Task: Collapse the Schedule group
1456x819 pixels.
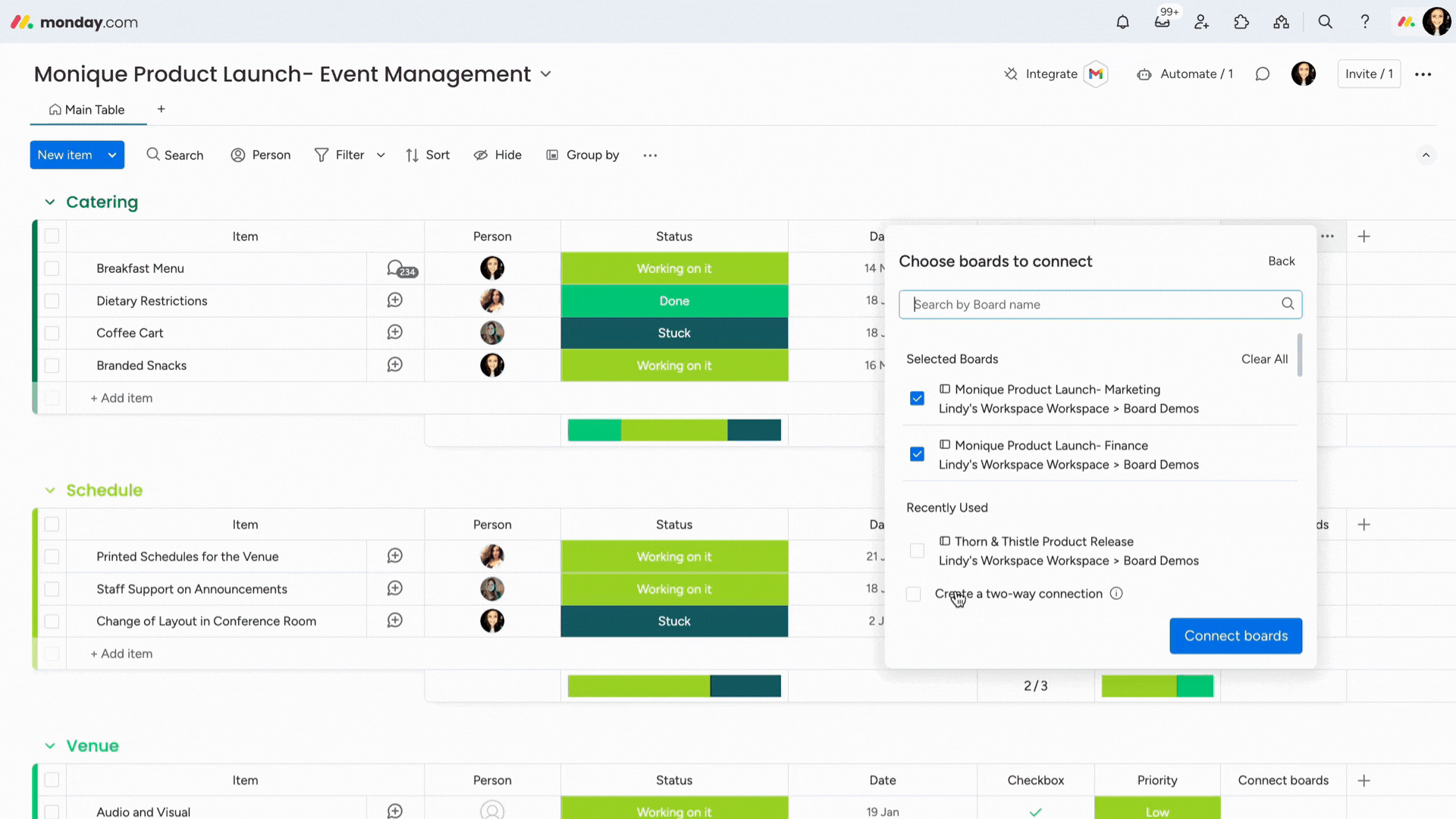Action: coord(50,491)
